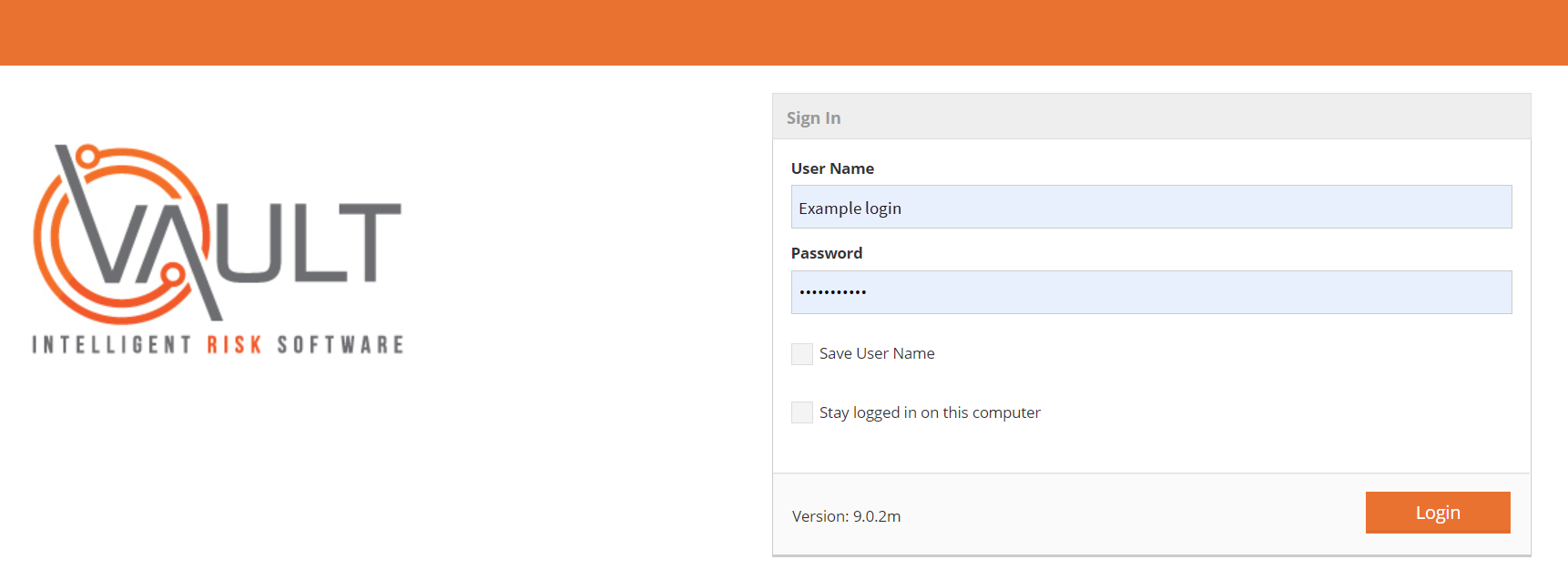Focus the User Name input field

1151,207
